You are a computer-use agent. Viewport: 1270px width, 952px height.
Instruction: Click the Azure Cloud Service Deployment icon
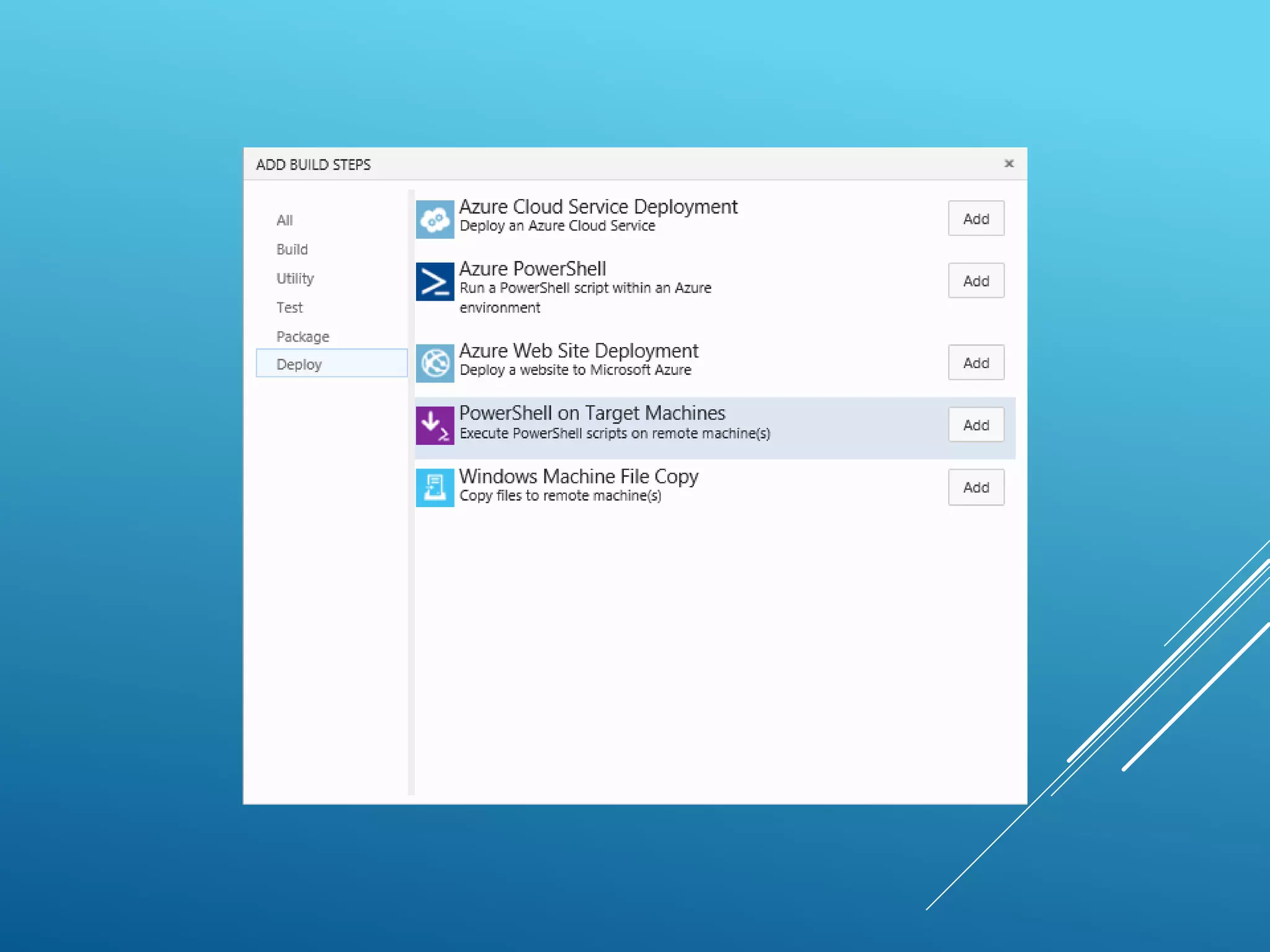tap(435, 219)
